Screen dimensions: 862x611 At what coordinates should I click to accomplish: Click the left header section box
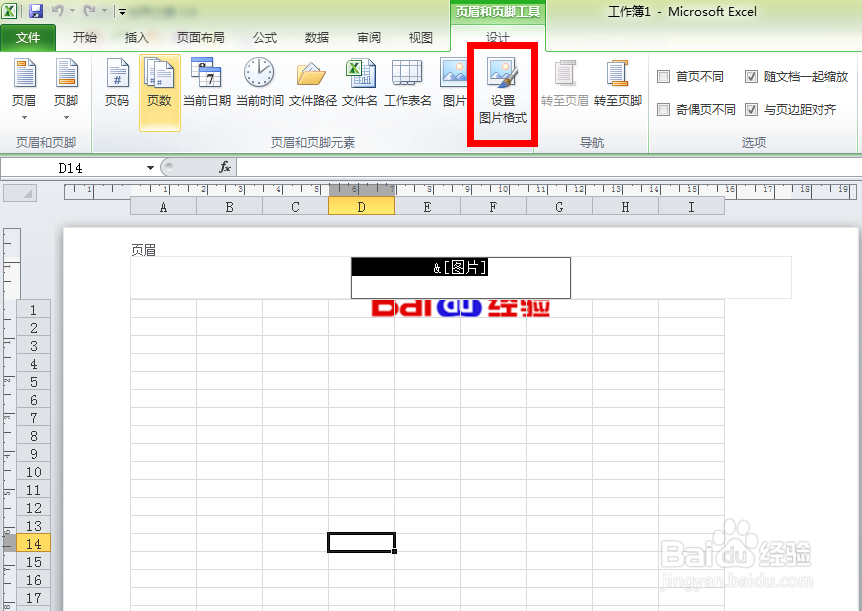[x=241, y=278]
